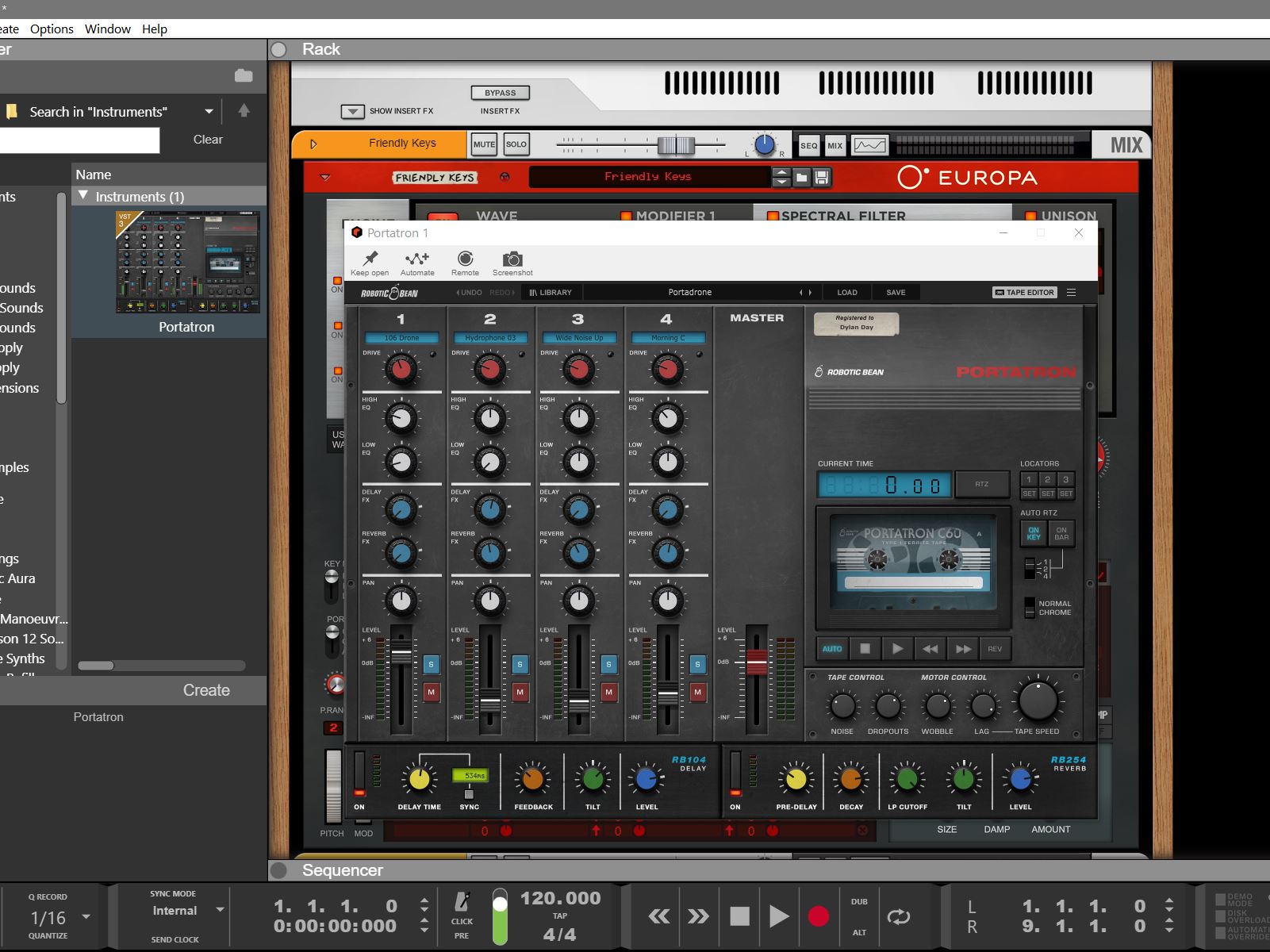Viewport: 1270px width, 952px height.
Task: Toggle the metronome Click button
Action: coord(462,908)
